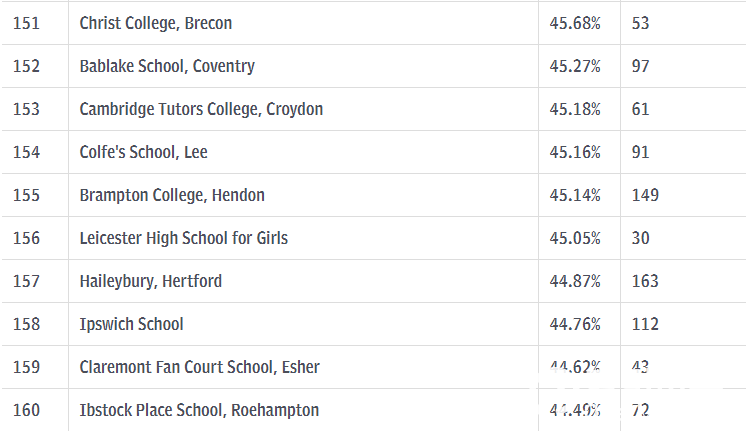The image size is (746, 431).
Task: Click the 45.27% value
Action: point(575,66)
